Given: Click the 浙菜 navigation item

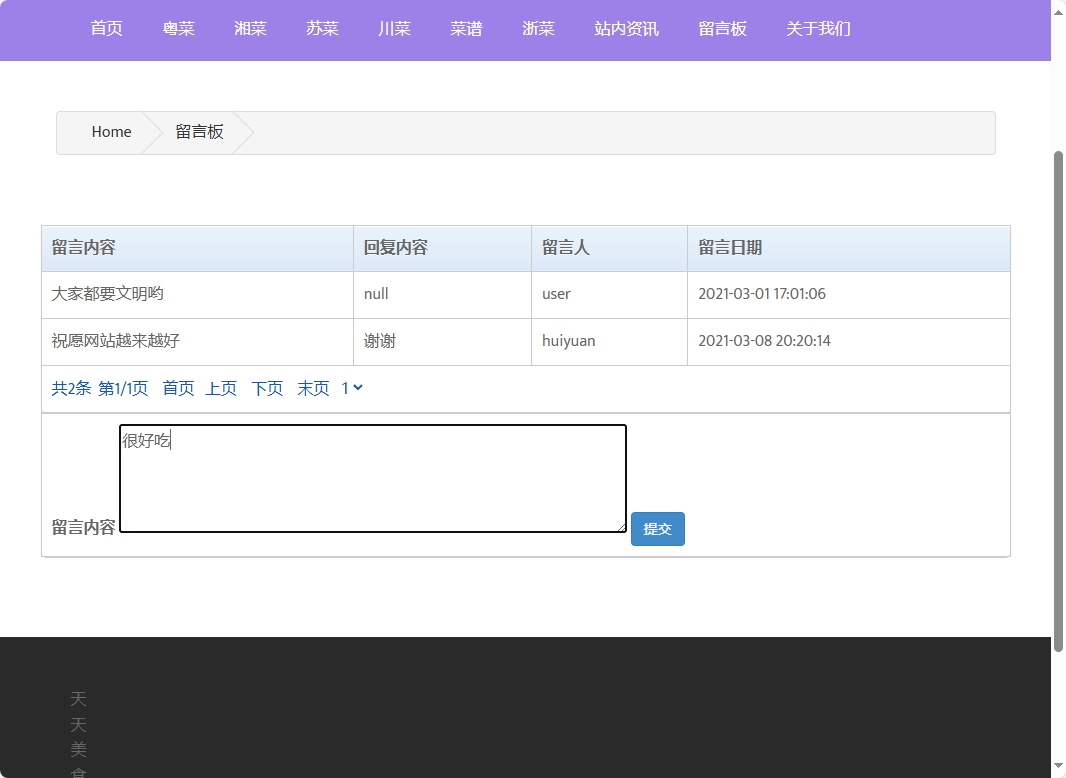Looking at the screenshot, I should tap(538, 29).
